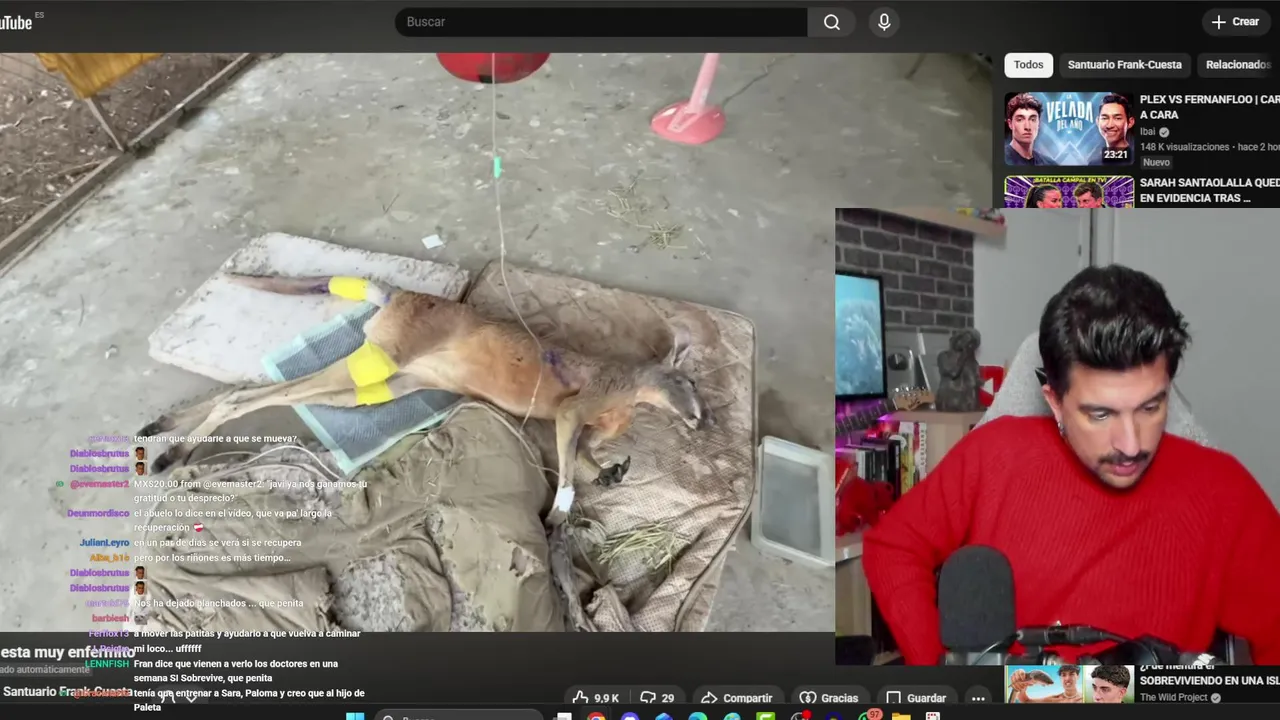Open the La Velada del Año video thumbnail
Image resolution: width=1280 pixels, height=720 pixels.
pos(1069,129)
